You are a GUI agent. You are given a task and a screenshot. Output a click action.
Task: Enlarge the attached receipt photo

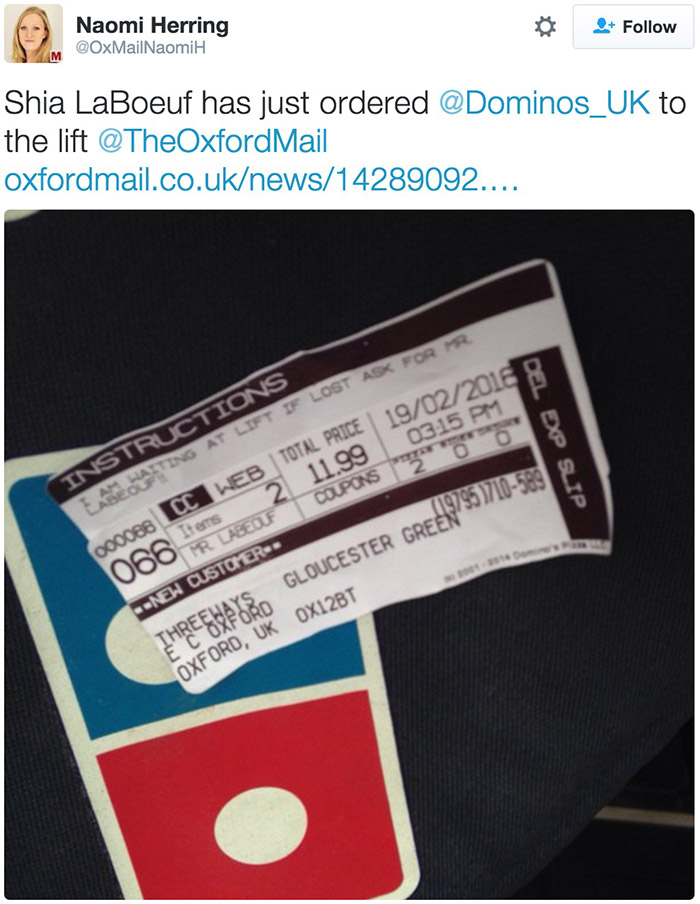(349, 554)
